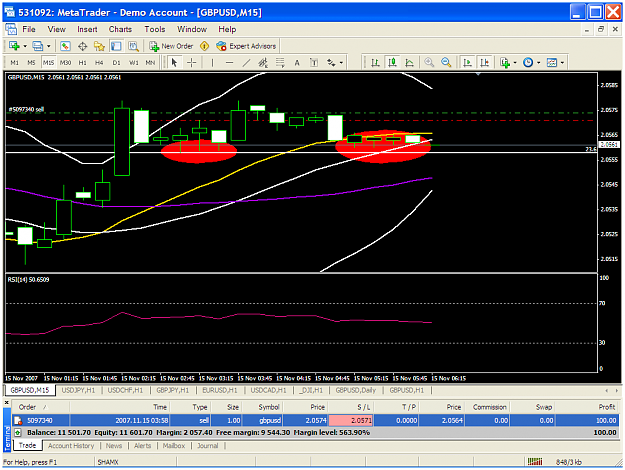625x470 pixels.
Task: Open the Window menu
Action: (x=192, y=29)
